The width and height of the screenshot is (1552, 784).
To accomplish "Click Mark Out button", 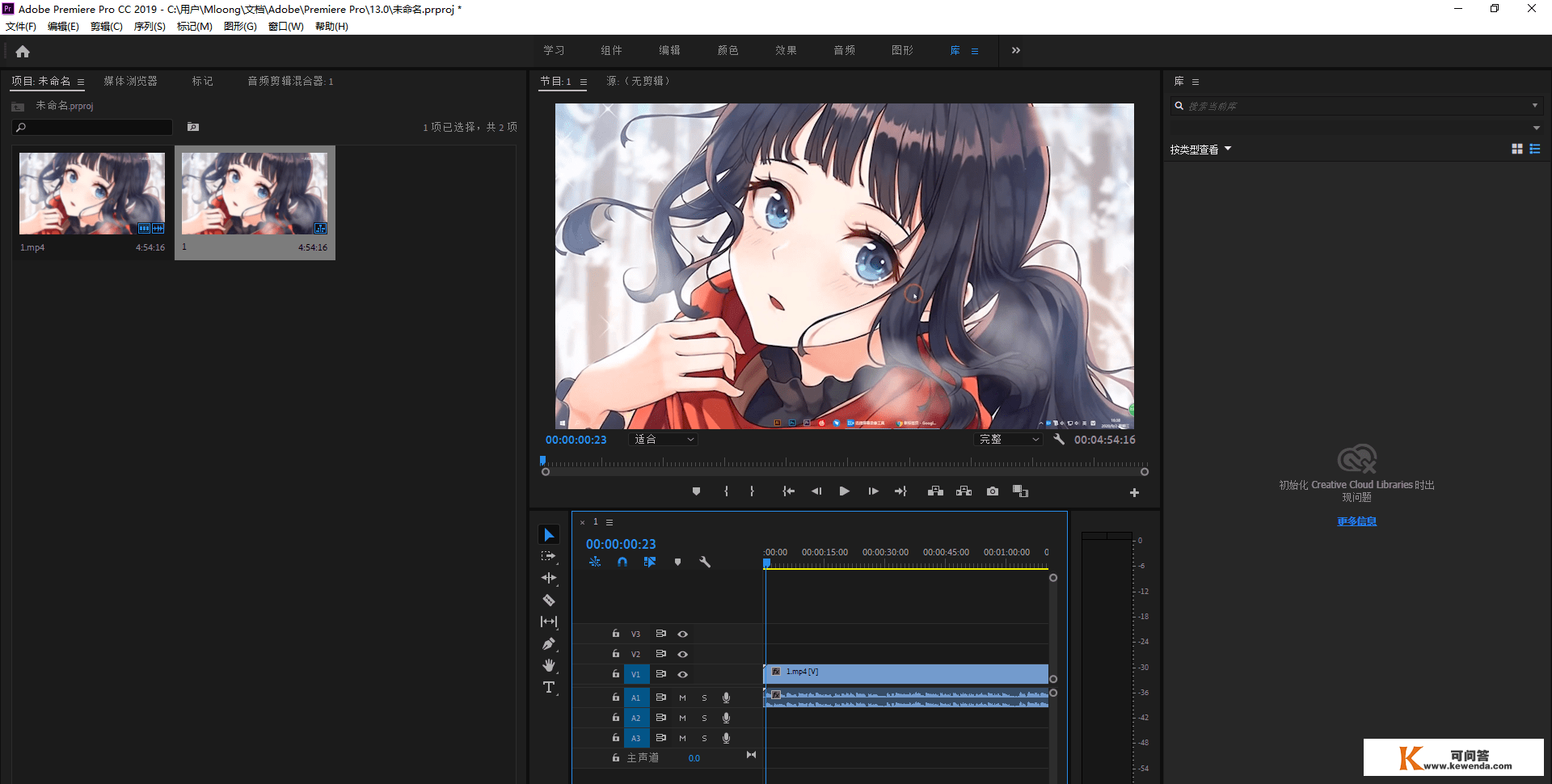I will tap(752, 491).
